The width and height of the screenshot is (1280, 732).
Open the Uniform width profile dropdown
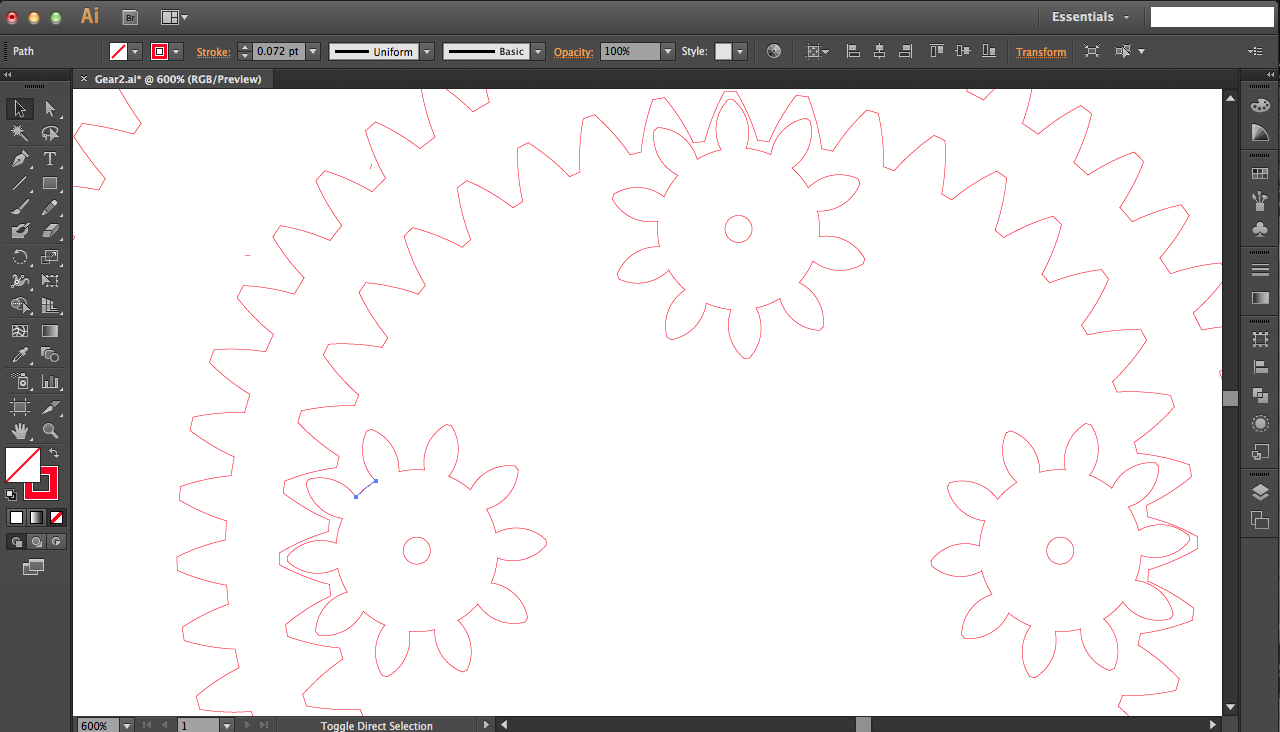pos(427,51)
